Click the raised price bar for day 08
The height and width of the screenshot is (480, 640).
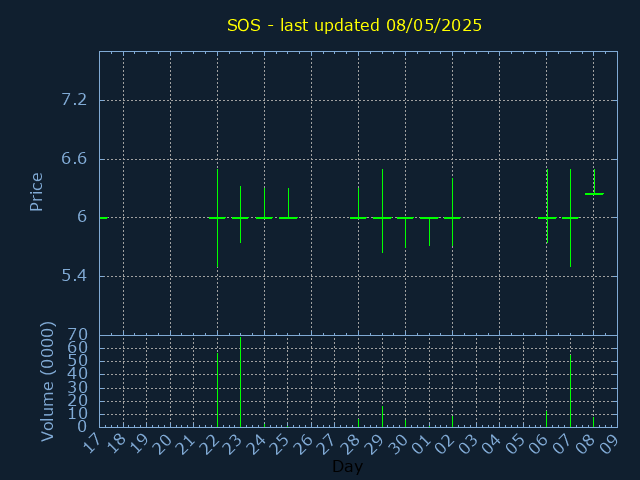(x=594, y=182)
